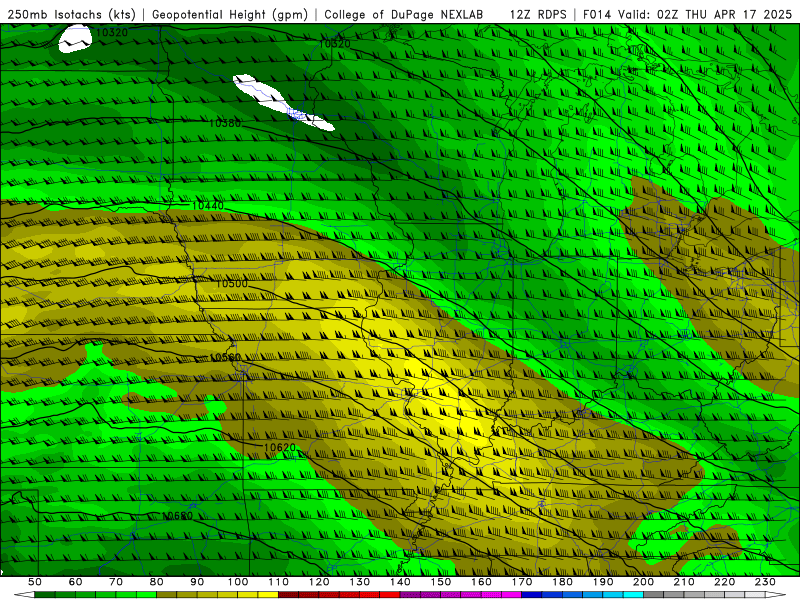Click the 110 value on the color scale

279,582
